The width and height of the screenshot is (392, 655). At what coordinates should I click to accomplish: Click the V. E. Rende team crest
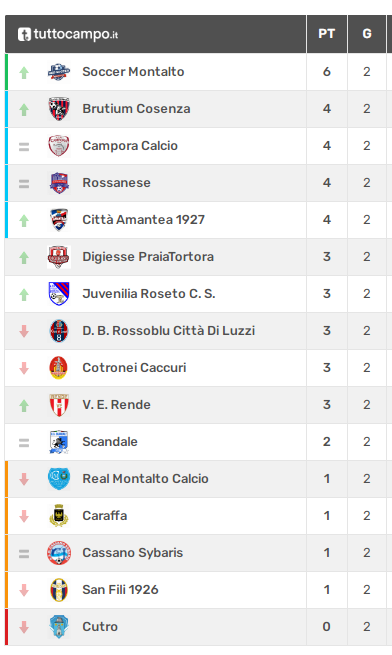tap(59, 405)
